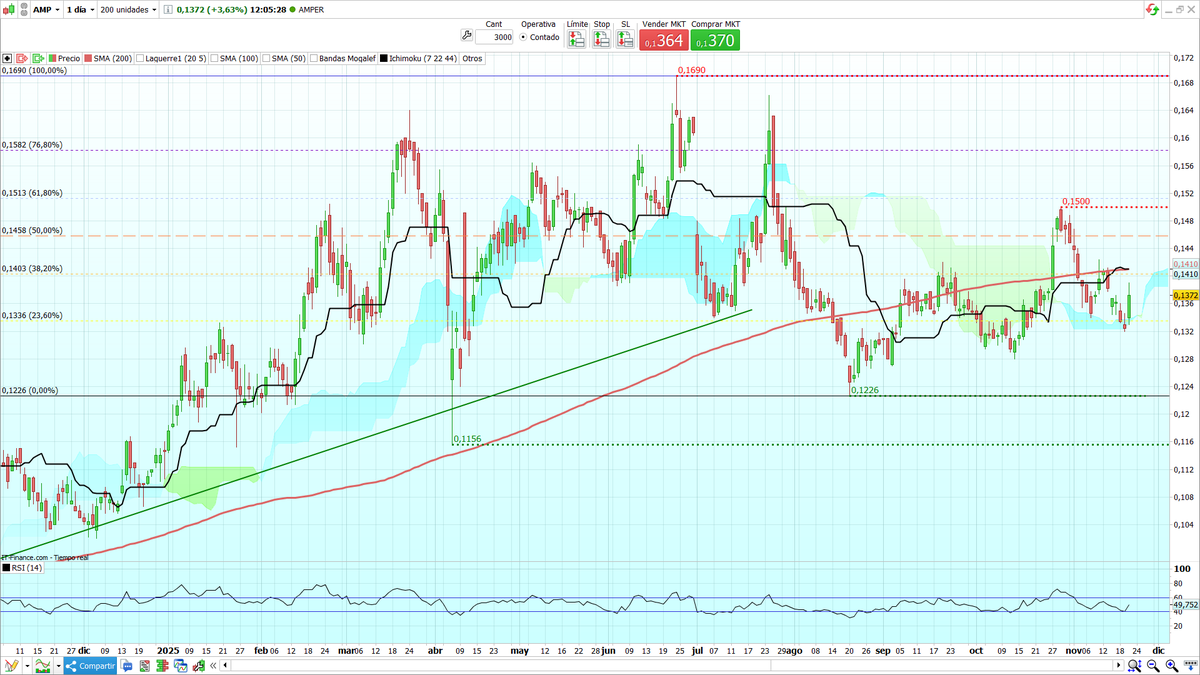
Task: Place a Stop order icon
Action: (601, 39)
